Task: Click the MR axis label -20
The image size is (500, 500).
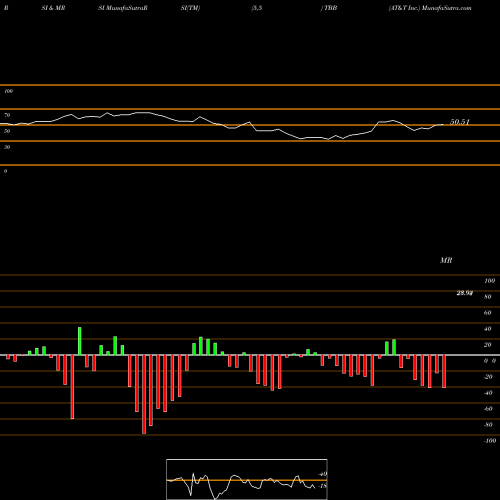Action: pos(488,377)
